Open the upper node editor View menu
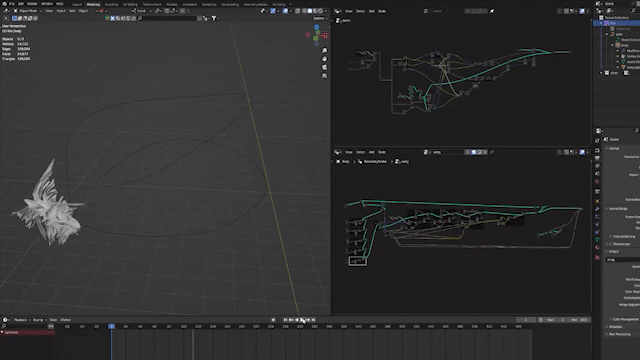640x360 pixels. pyautogui.click(x=349, y=11)
